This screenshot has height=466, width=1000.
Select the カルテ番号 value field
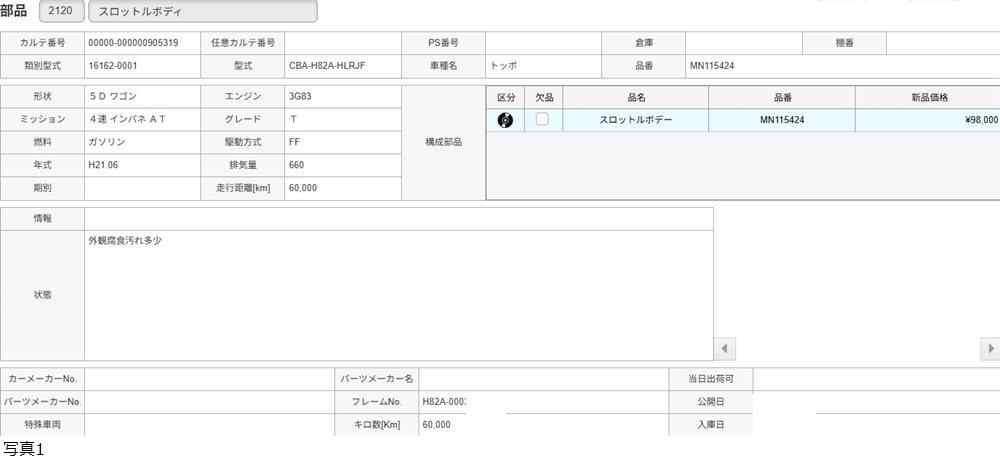coord(142,43)
